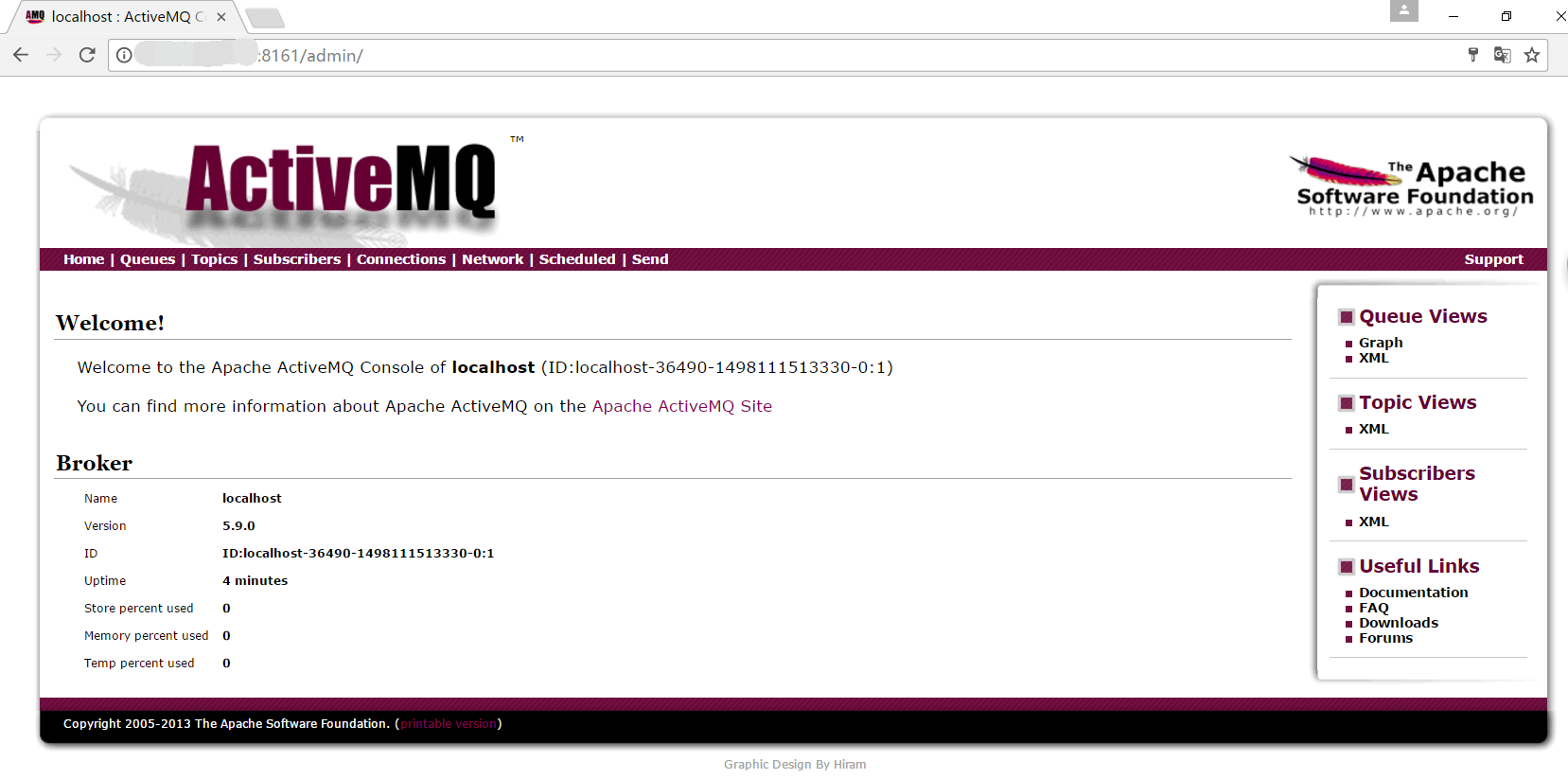Select Connections in the navigation bar
The height and width of the screenshot is (779, 1568).
coord(401,259)
